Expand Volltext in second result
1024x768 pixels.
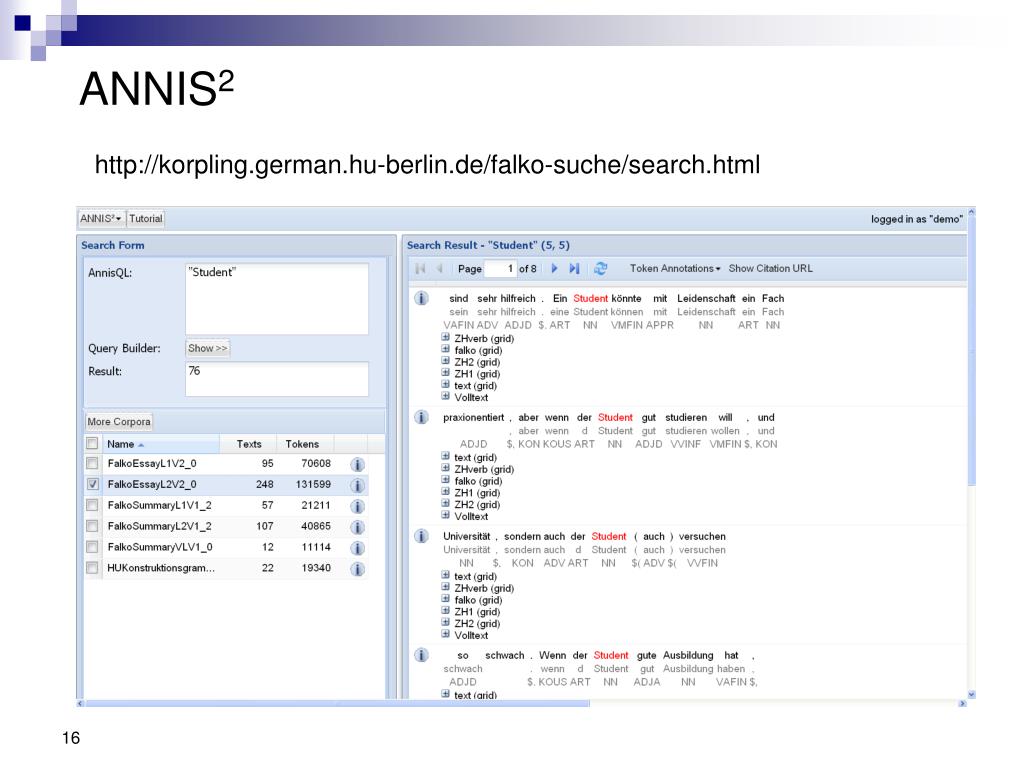pos(445,515)
